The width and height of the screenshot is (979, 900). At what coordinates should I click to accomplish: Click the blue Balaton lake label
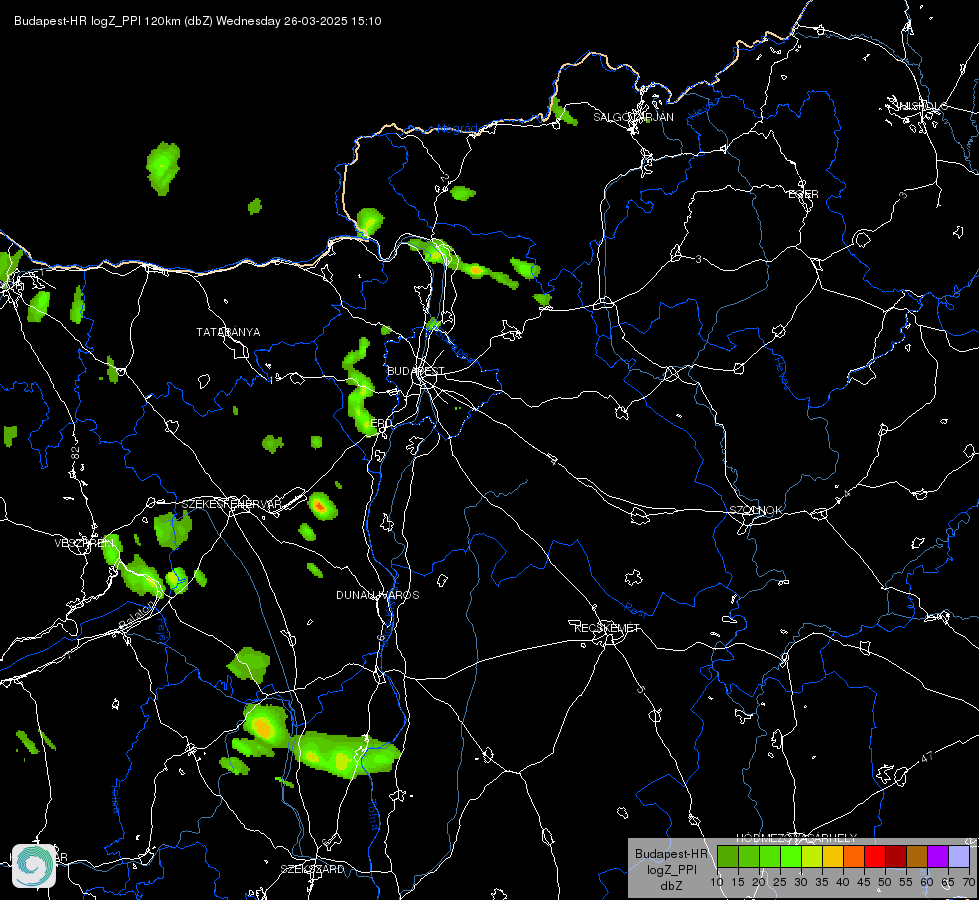click(136, 616)
